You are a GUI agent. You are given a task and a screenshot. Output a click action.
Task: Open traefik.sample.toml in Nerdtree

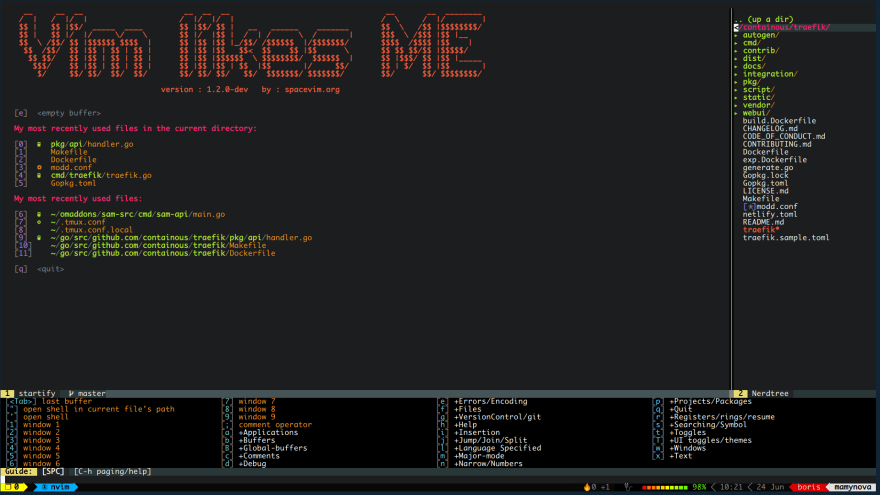(786, 238)
